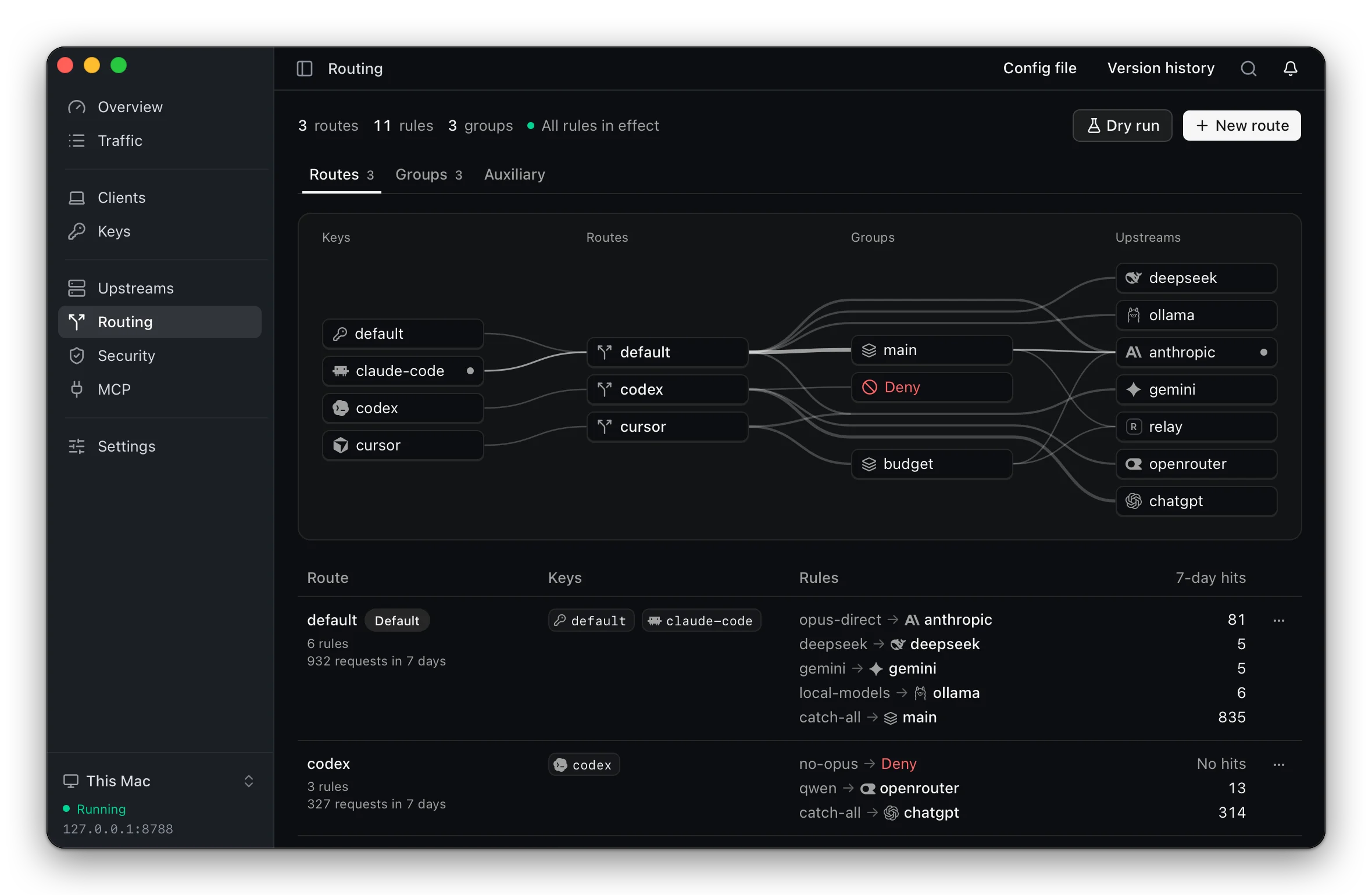Screen dimensions: 1372x895
Task: Select the anthropic upstream node in diagram
Action: [1196, 352]
